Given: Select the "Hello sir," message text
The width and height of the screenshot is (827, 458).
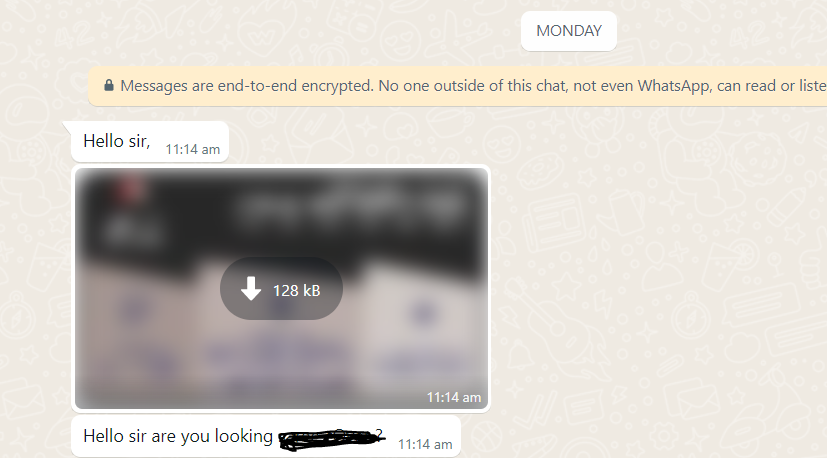Looking at the screenshot, I should coord(117,141).
